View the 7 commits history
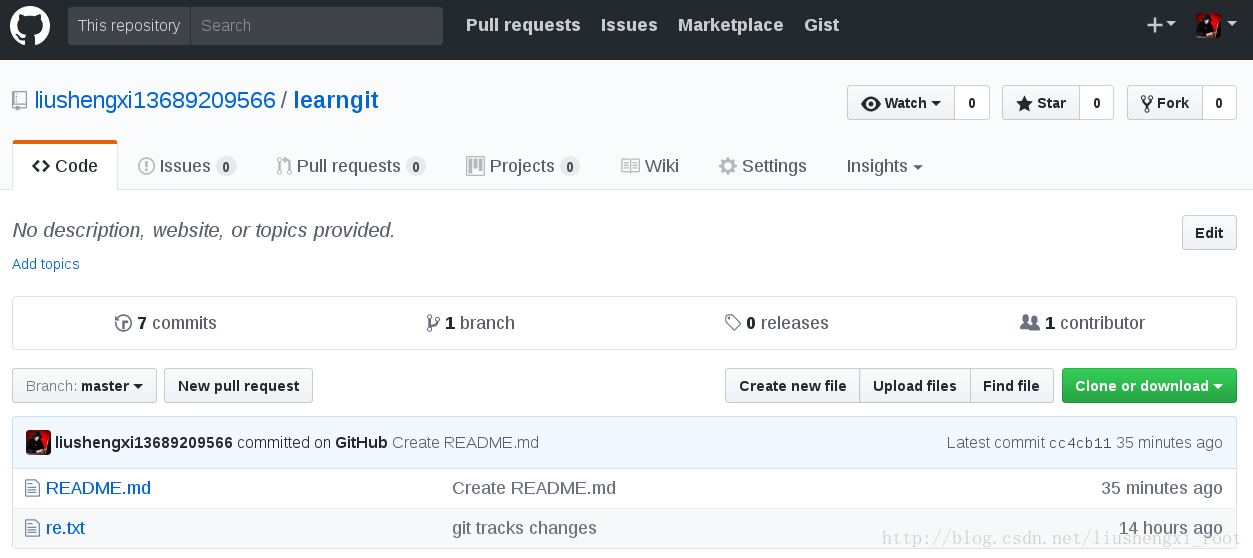 pyautogui.click(x=166, y=323)
